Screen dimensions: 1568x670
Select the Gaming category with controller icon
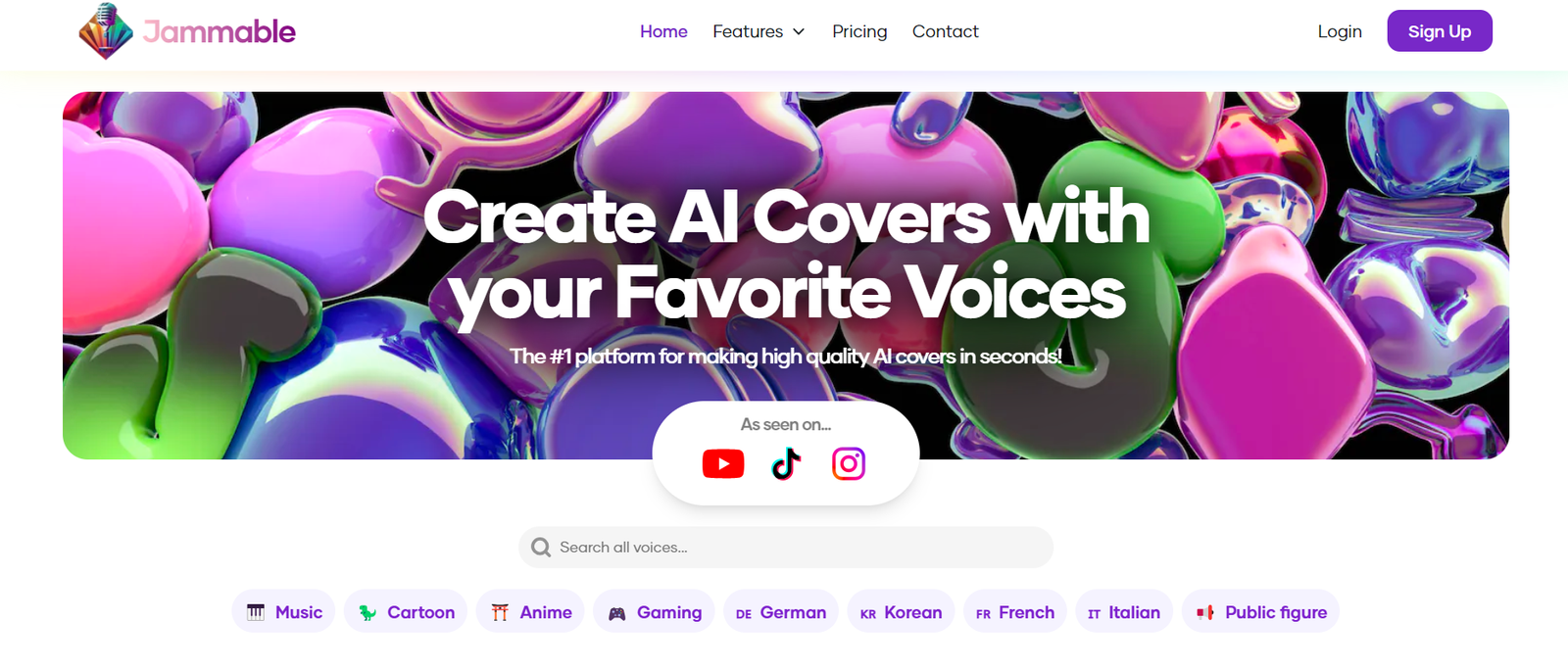655,612
